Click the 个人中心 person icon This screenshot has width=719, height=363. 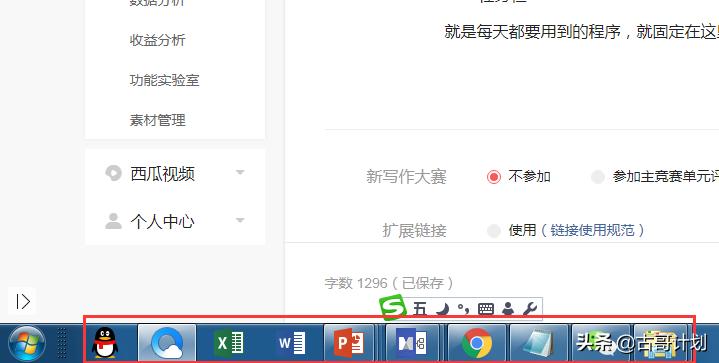113,221
